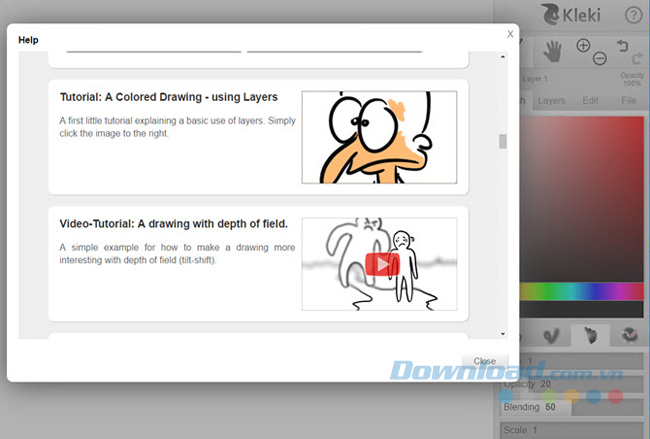This screenshot has width=650, height=439.
Task: Pick the rightmost brush type icon
Action: [629, 335]
